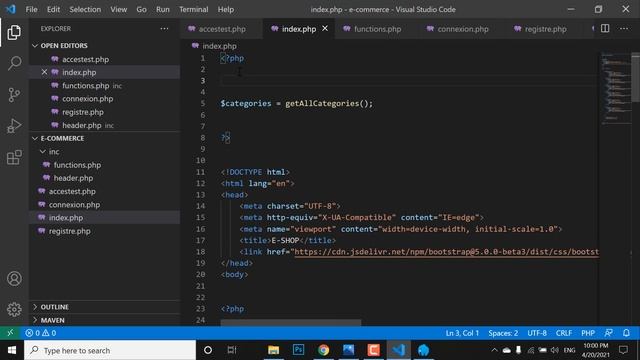This screenshot has height=360, width=640.
Task: Expand the Maven section
Action: 35,320
